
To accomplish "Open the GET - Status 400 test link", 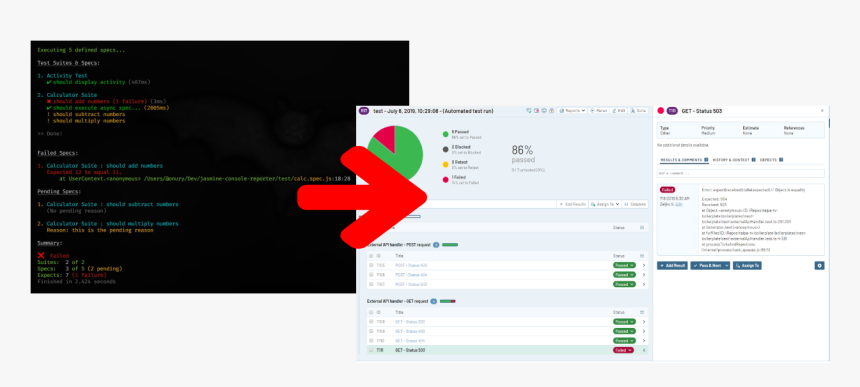I will click(x=410, y=331).
